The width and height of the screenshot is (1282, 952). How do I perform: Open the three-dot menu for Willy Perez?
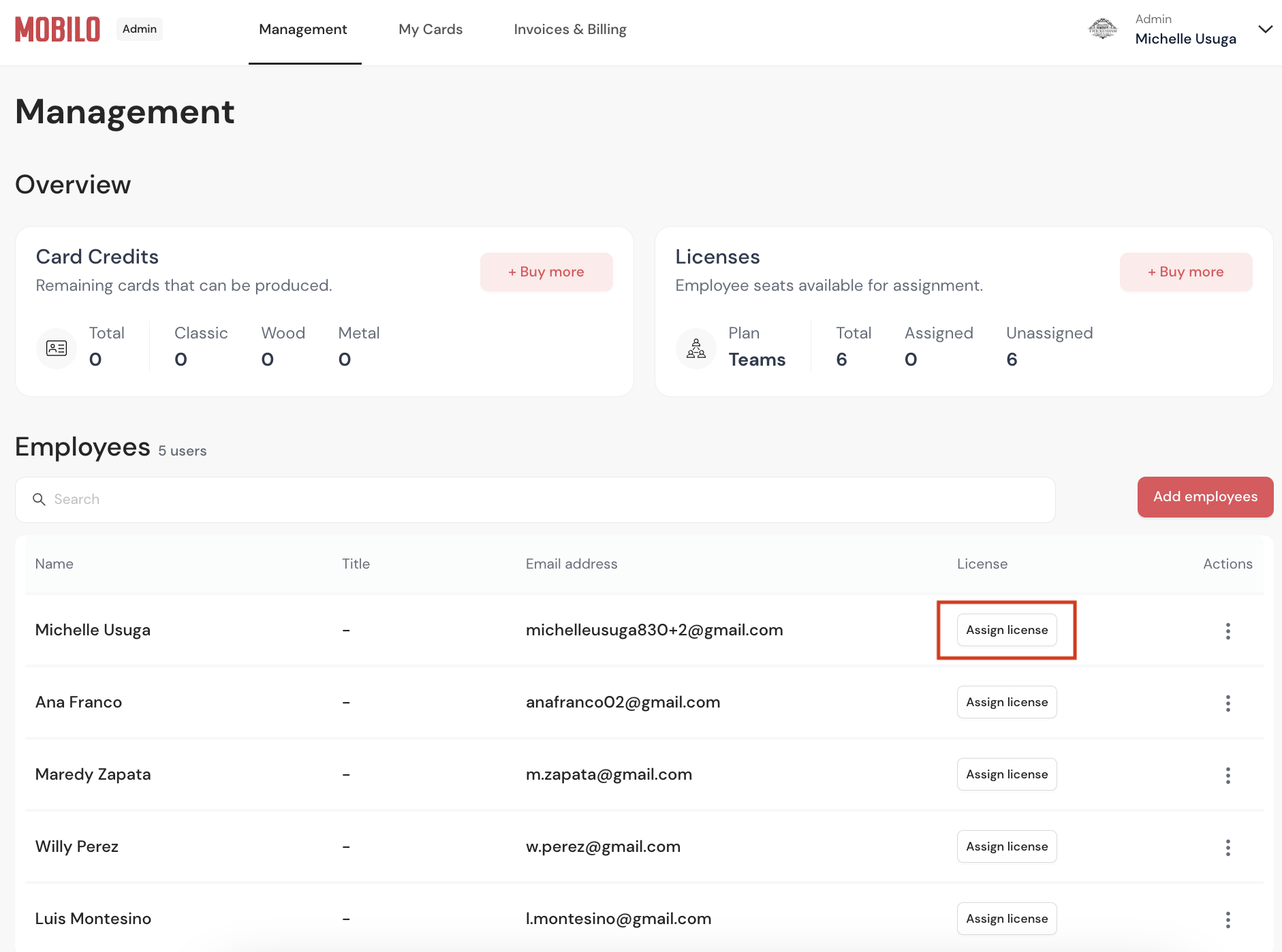pyautogui.click(x=1228, y=847)
